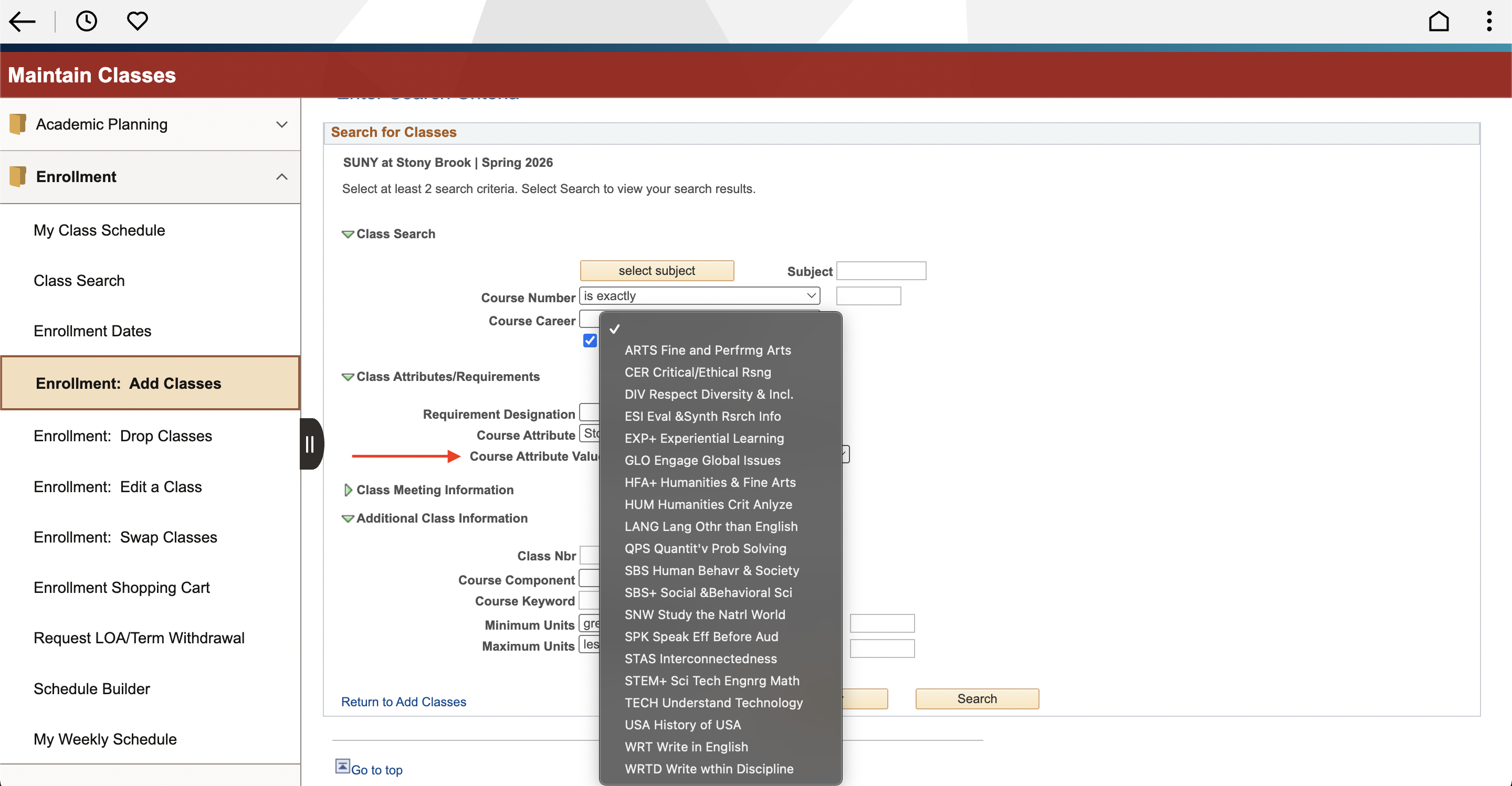Open the three-dot actions menu

tap(1488, 21)
